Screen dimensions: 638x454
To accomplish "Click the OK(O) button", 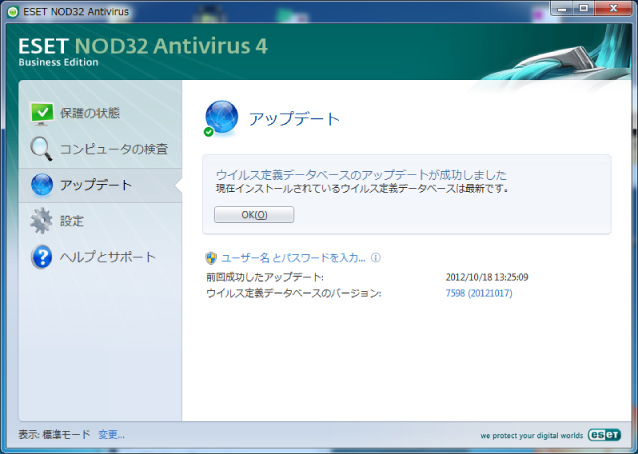I will 254,214.
